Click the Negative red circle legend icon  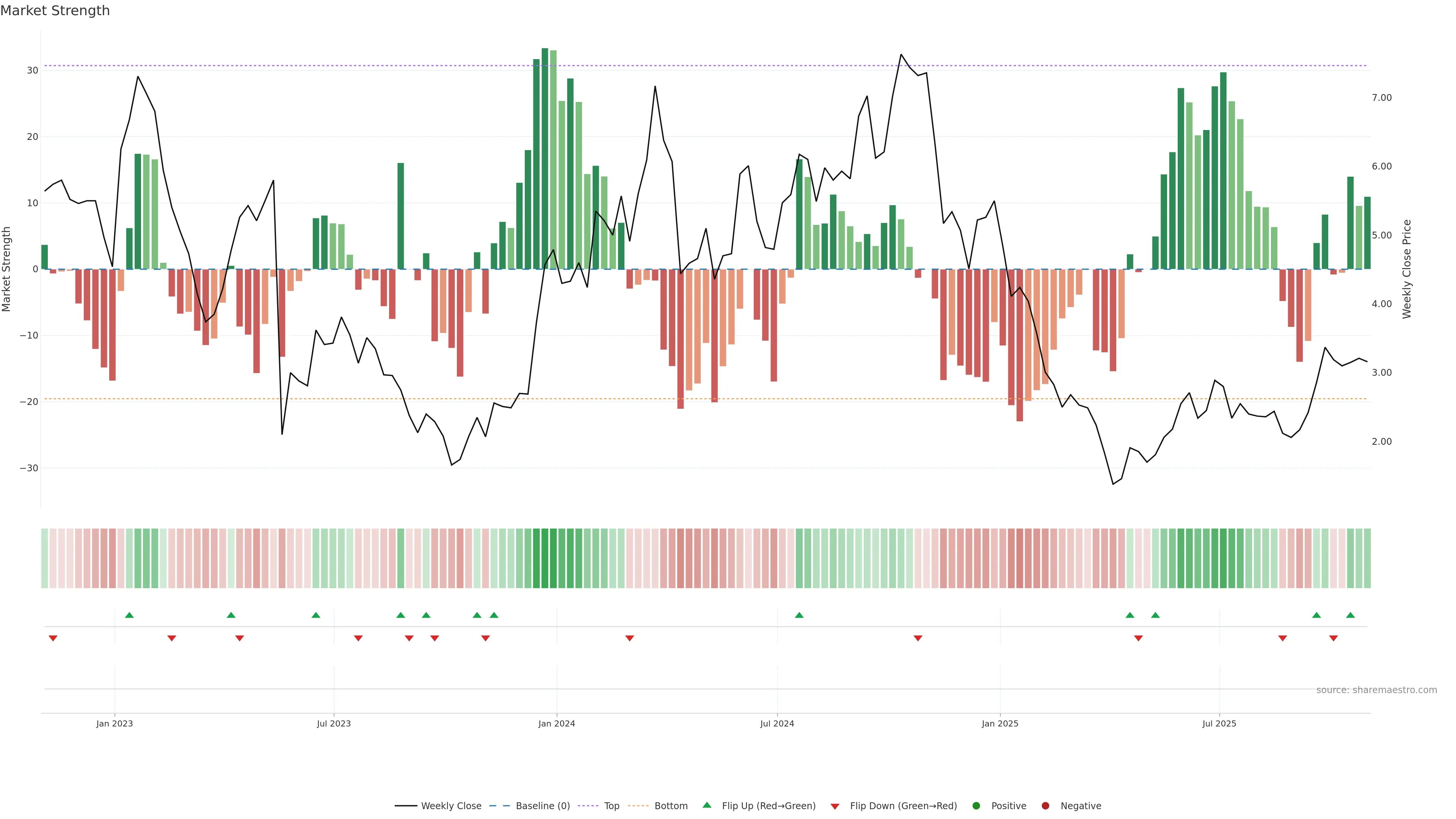coord(1045,805)
